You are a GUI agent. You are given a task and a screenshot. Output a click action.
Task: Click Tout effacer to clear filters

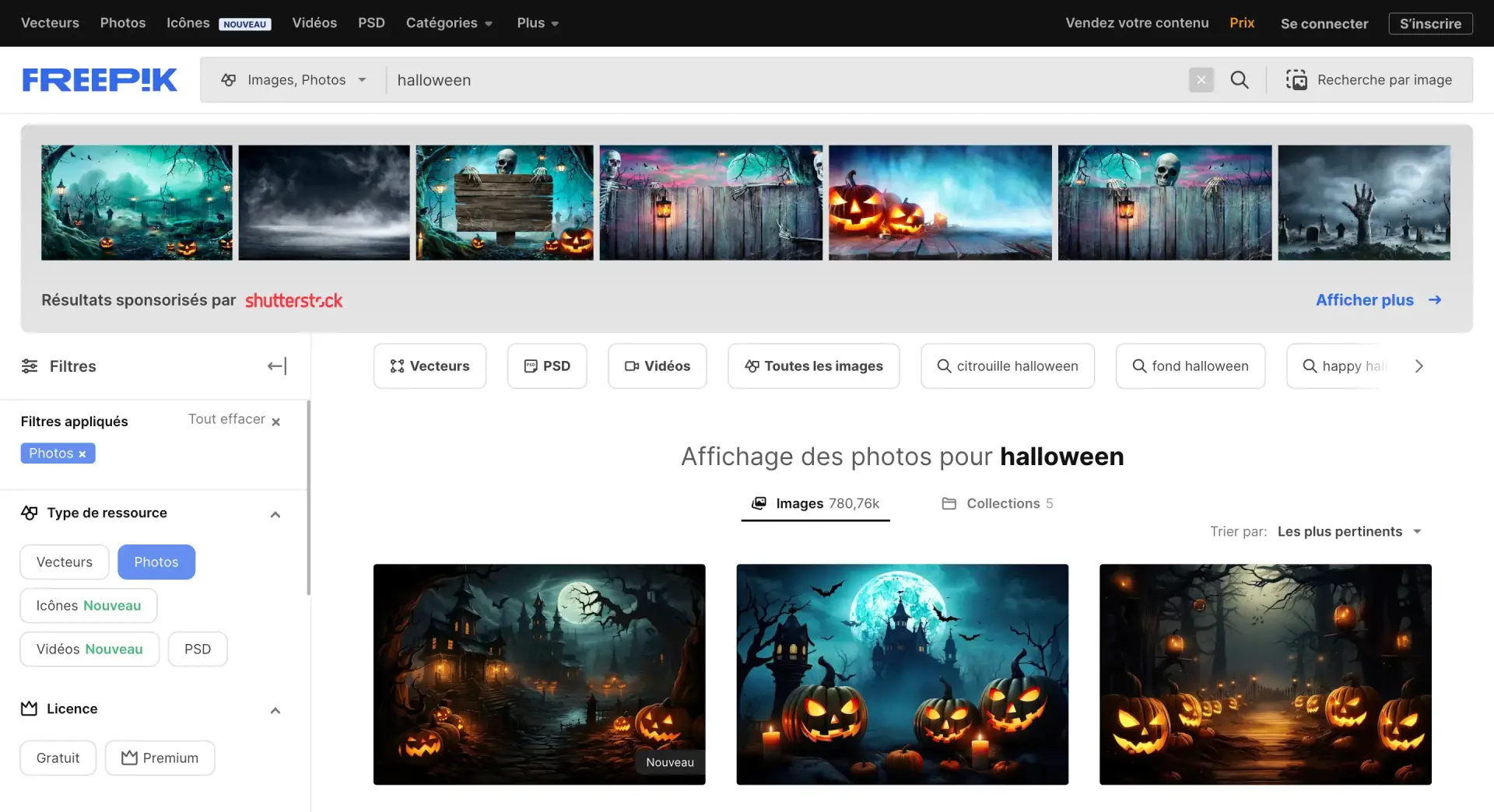(x=234, y=420)
